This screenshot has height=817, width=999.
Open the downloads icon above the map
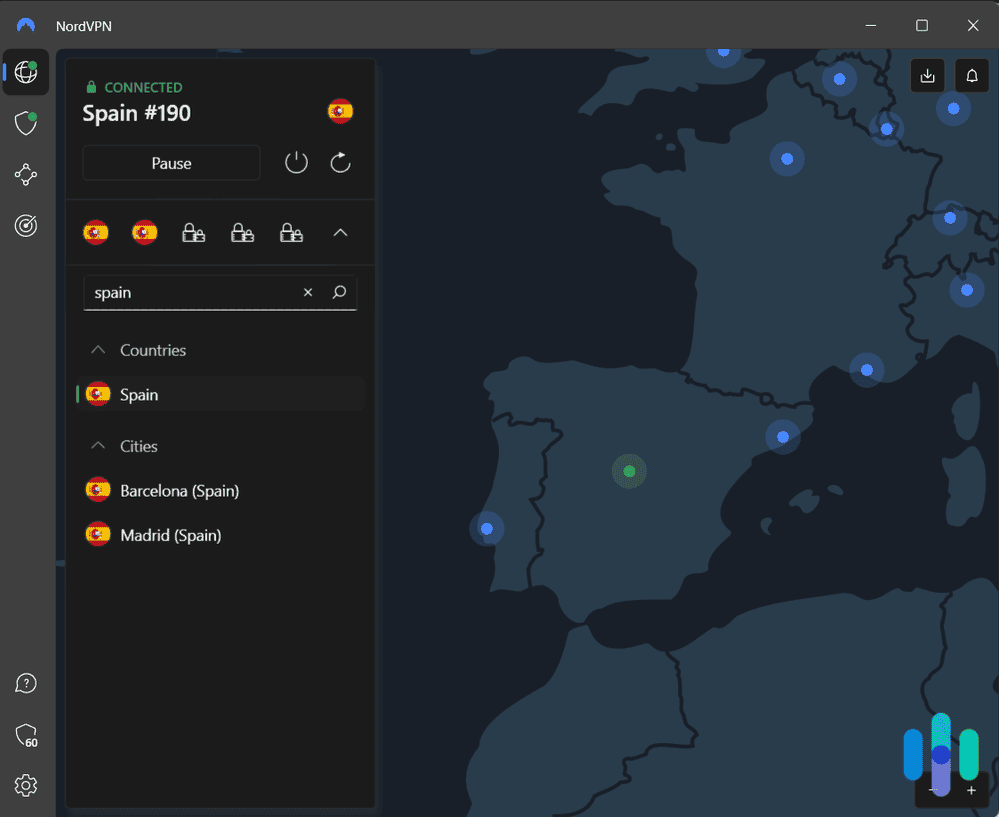click(x=927, y=75)
